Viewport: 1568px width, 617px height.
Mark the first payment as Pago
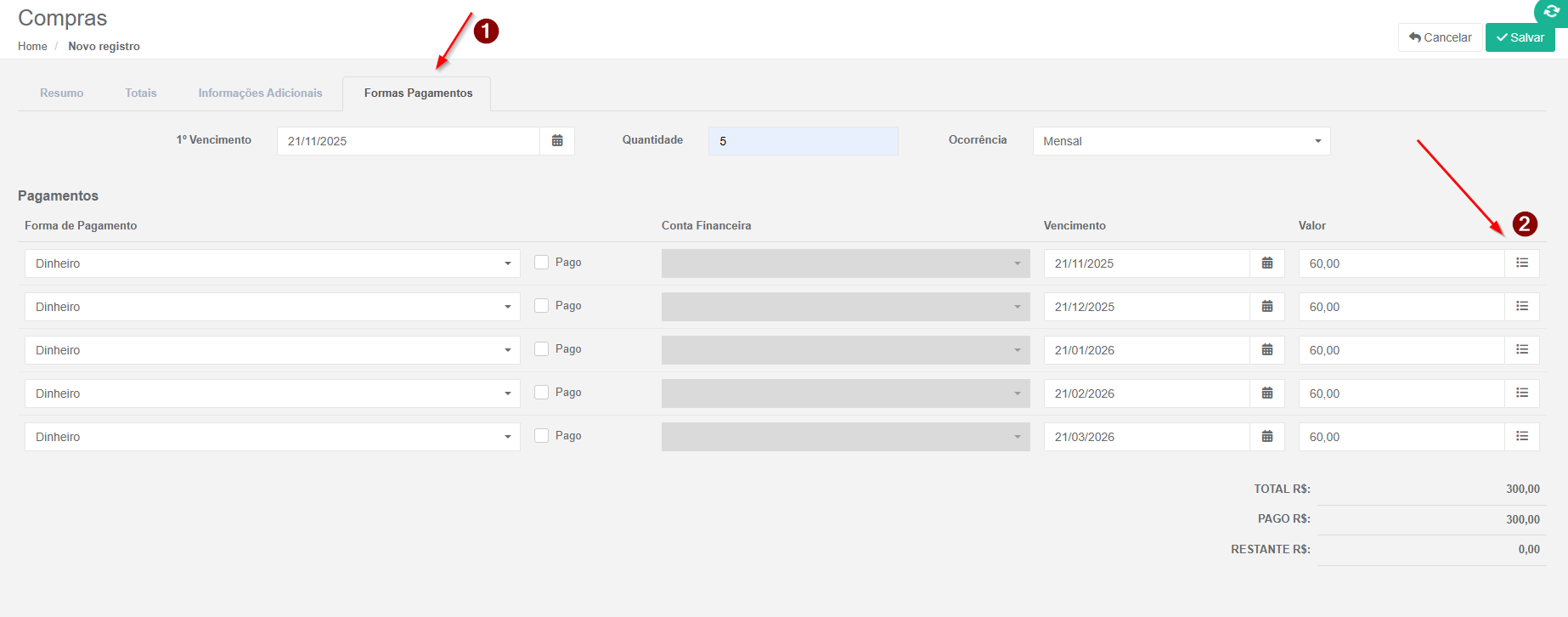[x=541, y=263]
